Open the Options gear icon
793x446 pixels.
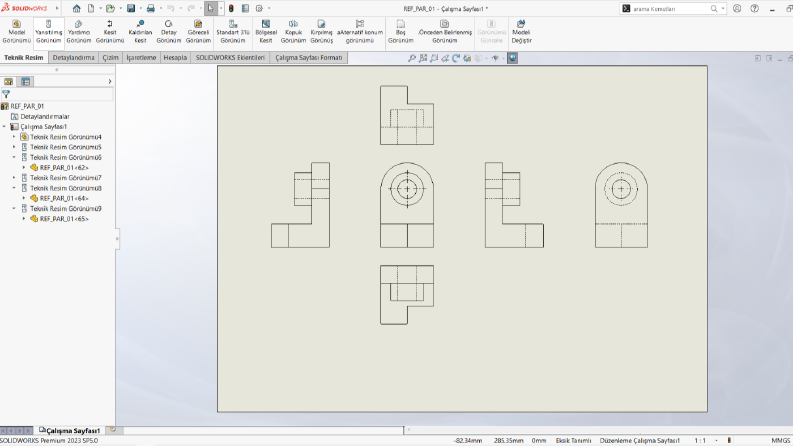click(x=259, y=9)
